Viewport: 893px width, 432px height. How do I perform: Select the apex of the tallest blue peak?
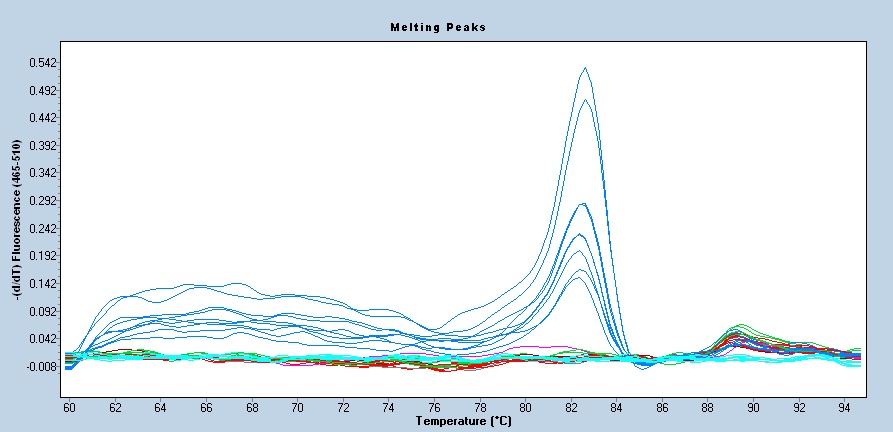tap(584, 68)
